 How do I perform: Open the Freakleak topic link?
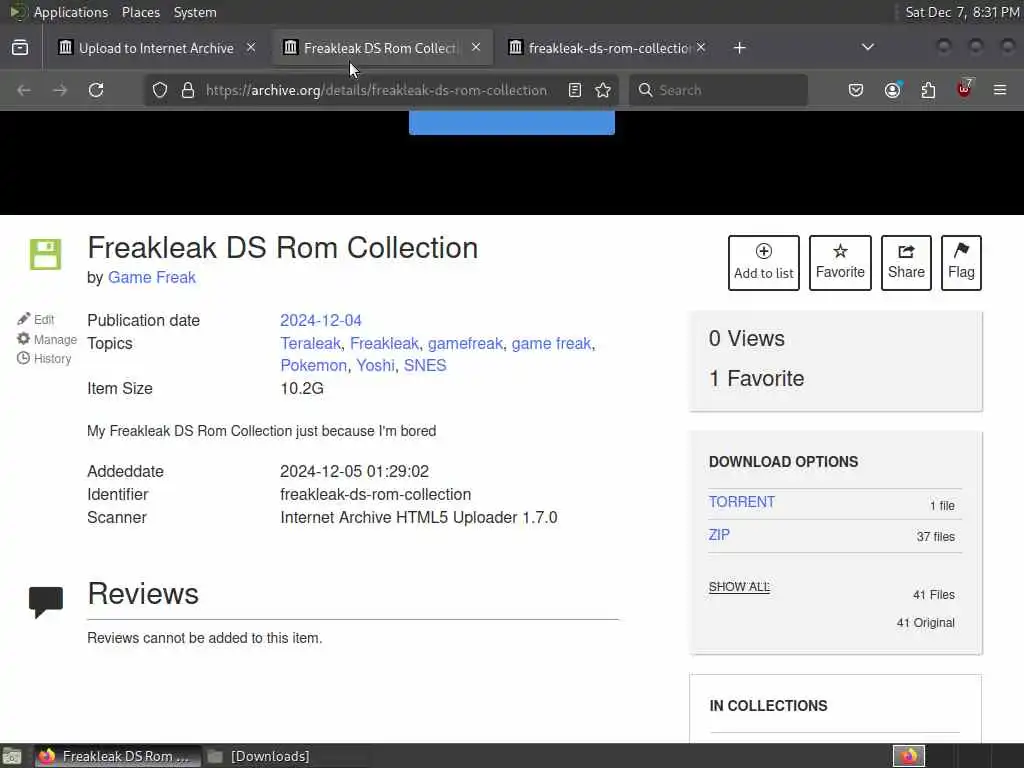click(x=384, y=344)
